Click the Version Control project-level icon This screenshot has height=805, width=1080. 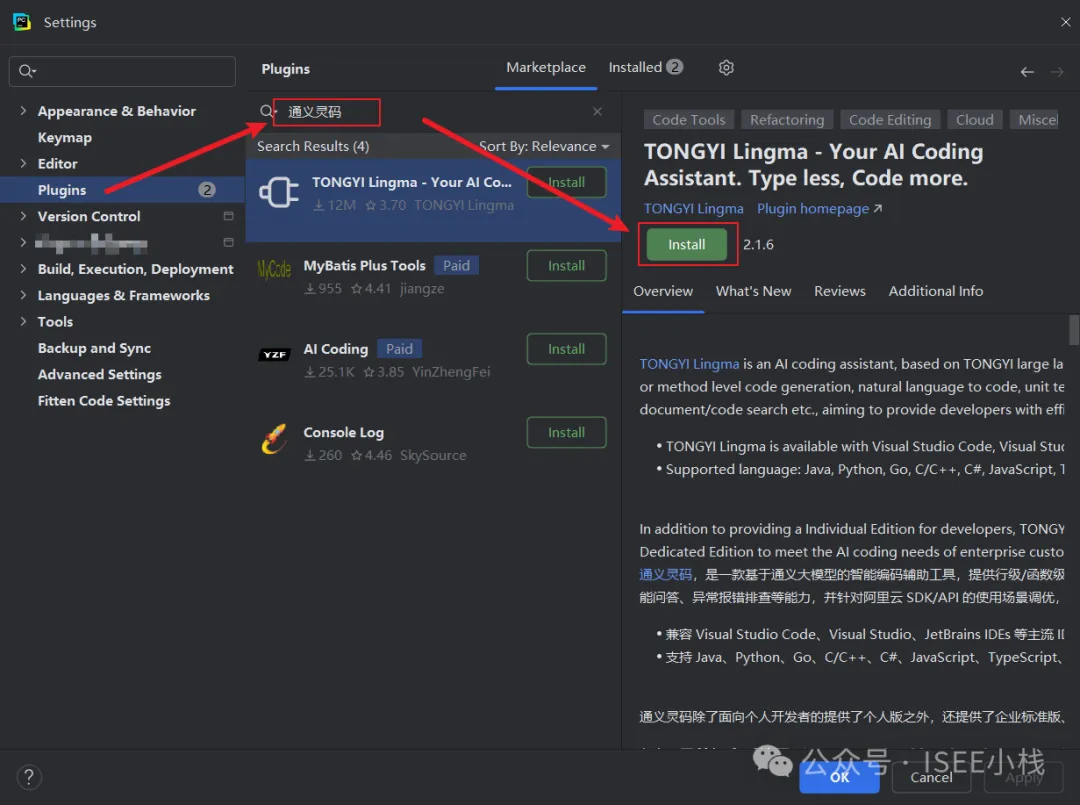click(x=229, y=216)
